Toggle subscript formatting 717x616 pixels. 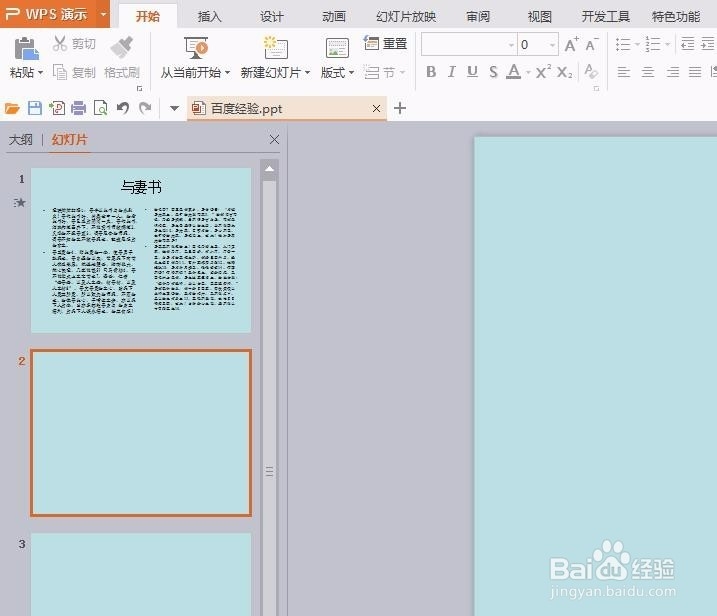coord(564,72)
